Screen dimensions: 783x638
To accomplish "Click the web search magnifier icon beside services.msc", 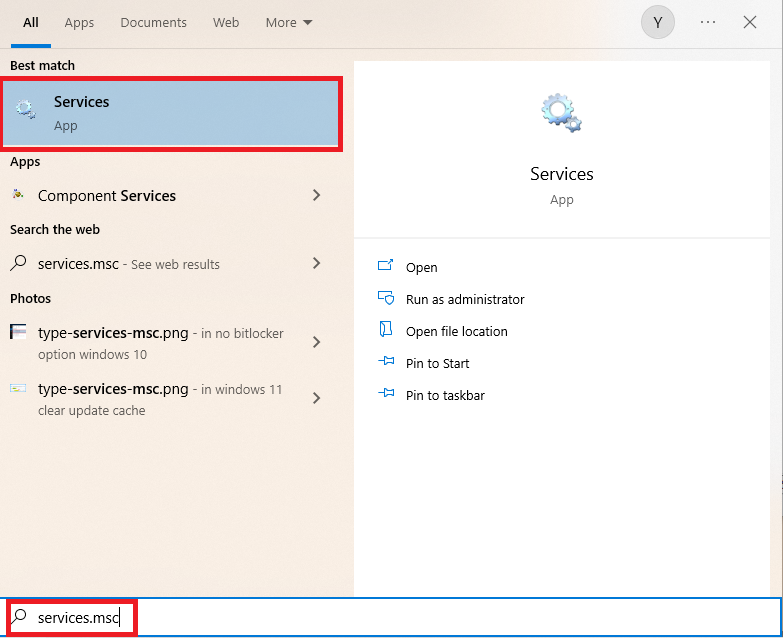I will tap(18, 263).
